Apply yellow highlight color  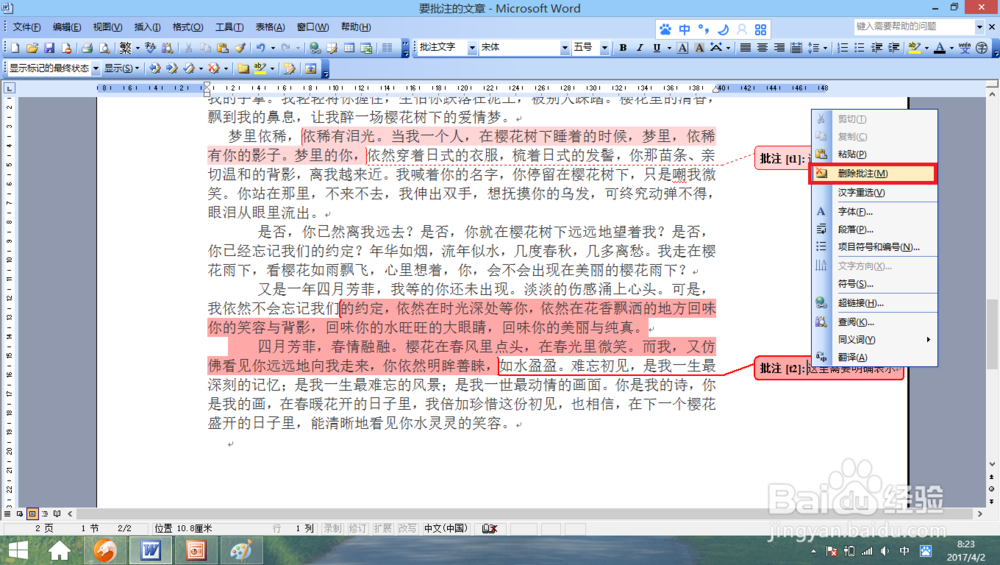click(915, 48)
